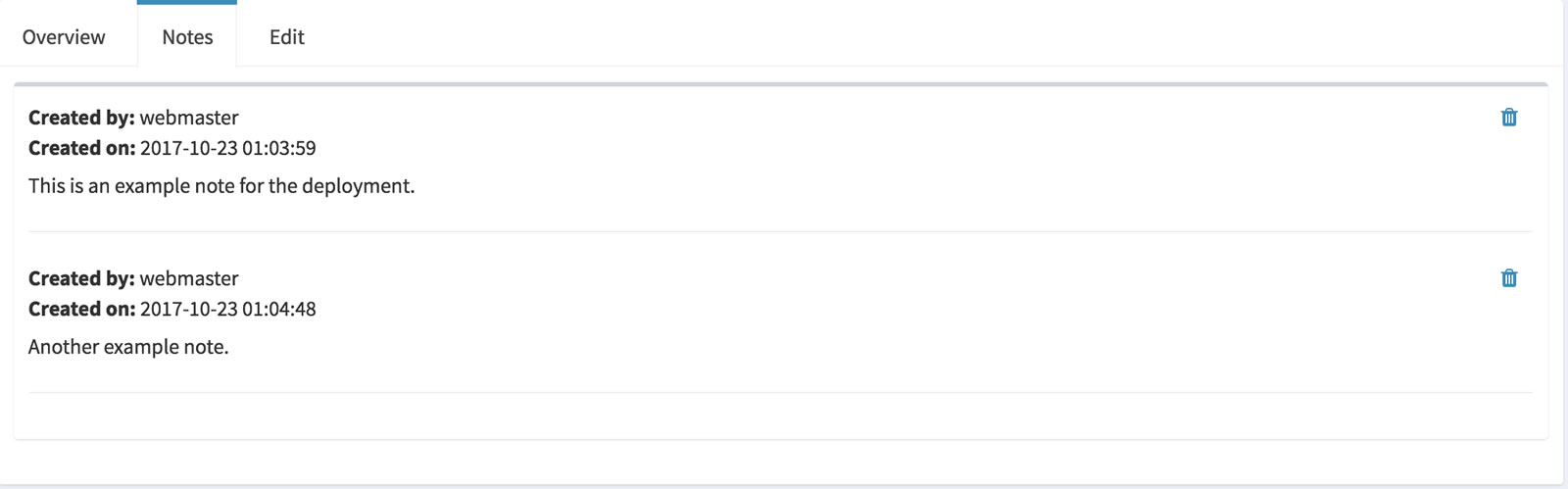1568x489 pixels.
Task: Click 'Created by:' label of first note
Action: pyautogui.click(x=81, y=118)
